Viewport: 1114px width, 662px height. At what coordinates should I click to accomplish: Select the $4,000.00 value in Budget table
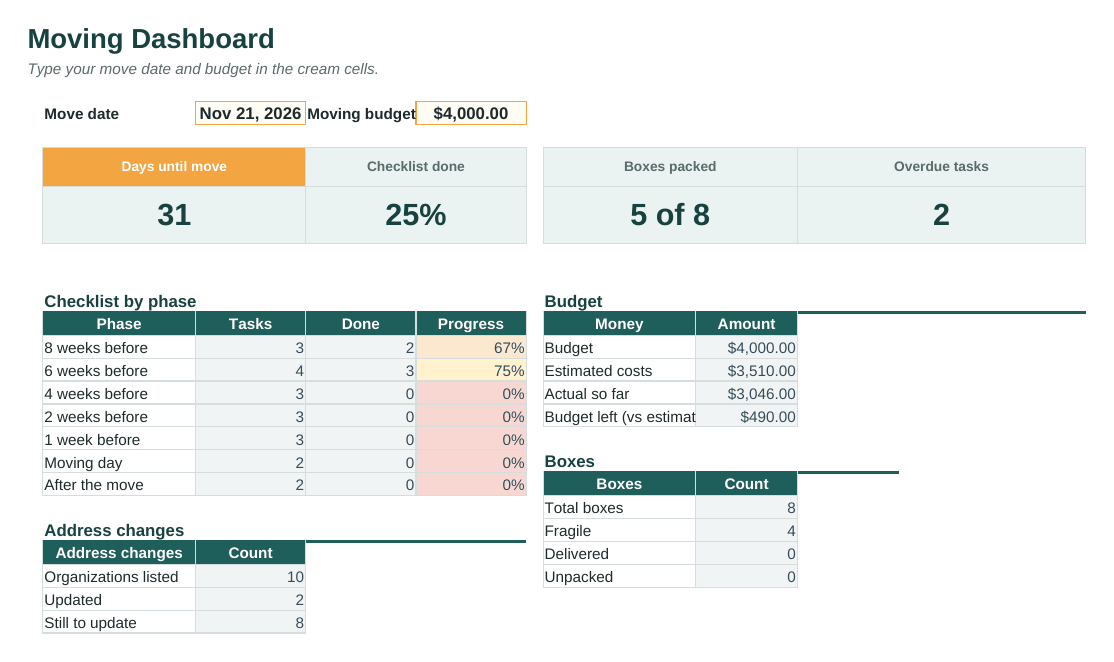[x=746, y=348]
